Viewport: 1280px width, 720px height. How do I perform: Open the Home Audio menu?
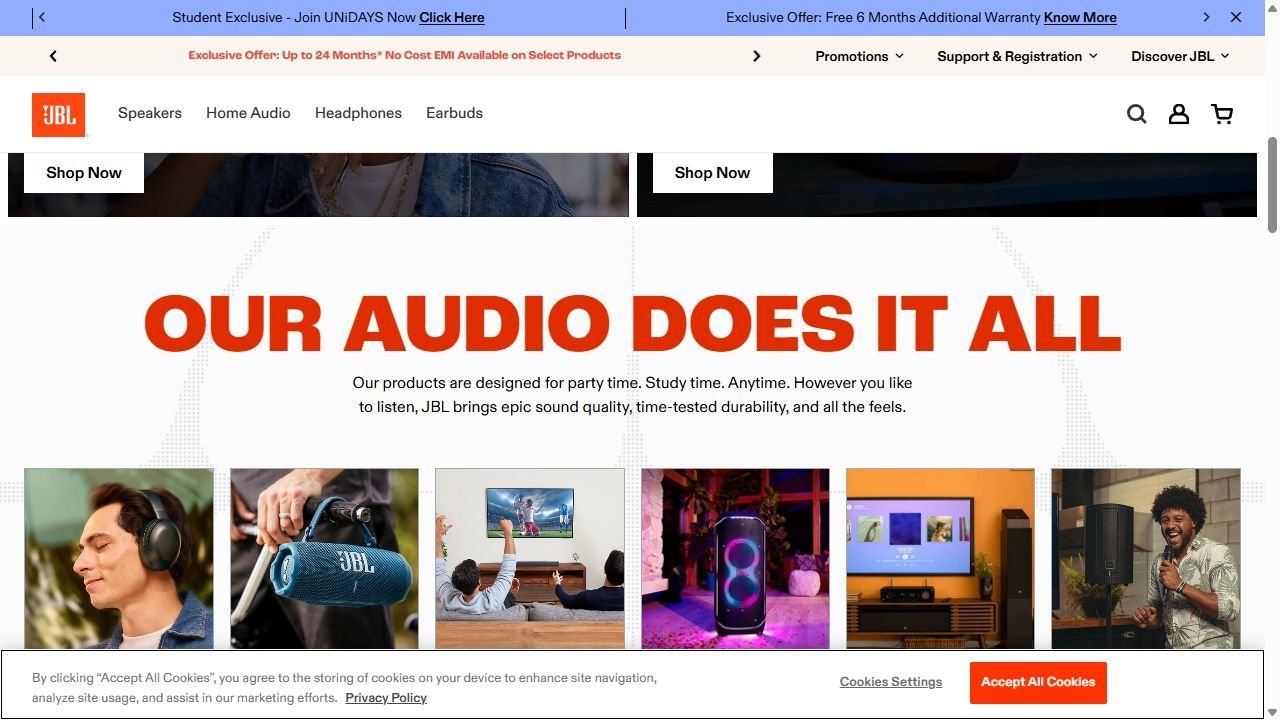point(248,113)
